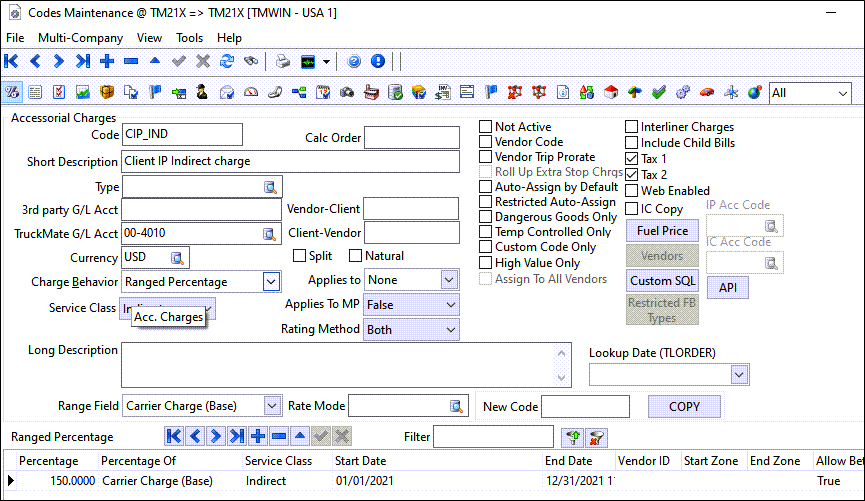Open the red car icon code section
Viewport: 865px width, 501px height.
[x=707, y=93]
